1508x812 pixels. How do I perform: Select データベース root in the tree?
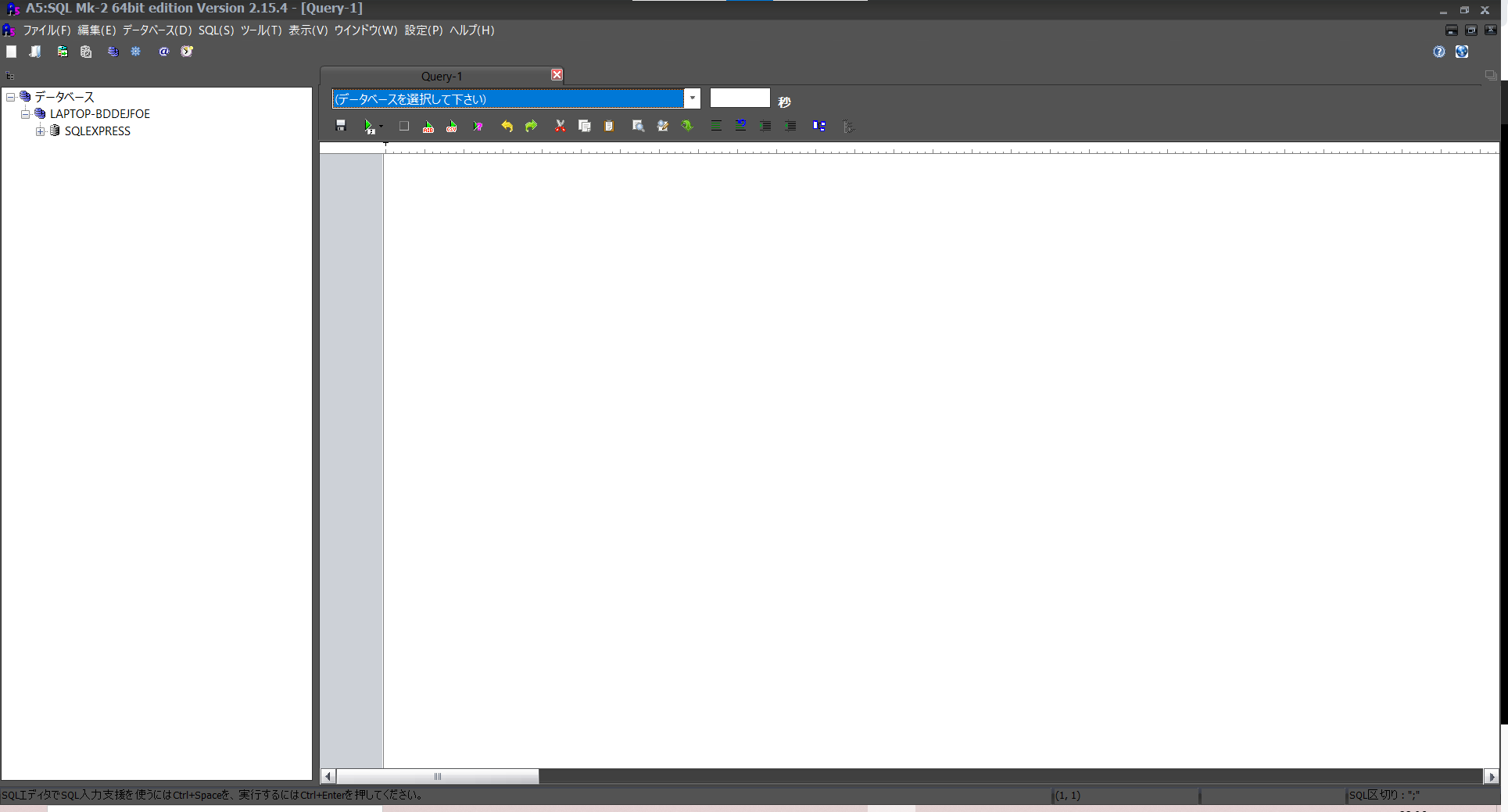64,97
